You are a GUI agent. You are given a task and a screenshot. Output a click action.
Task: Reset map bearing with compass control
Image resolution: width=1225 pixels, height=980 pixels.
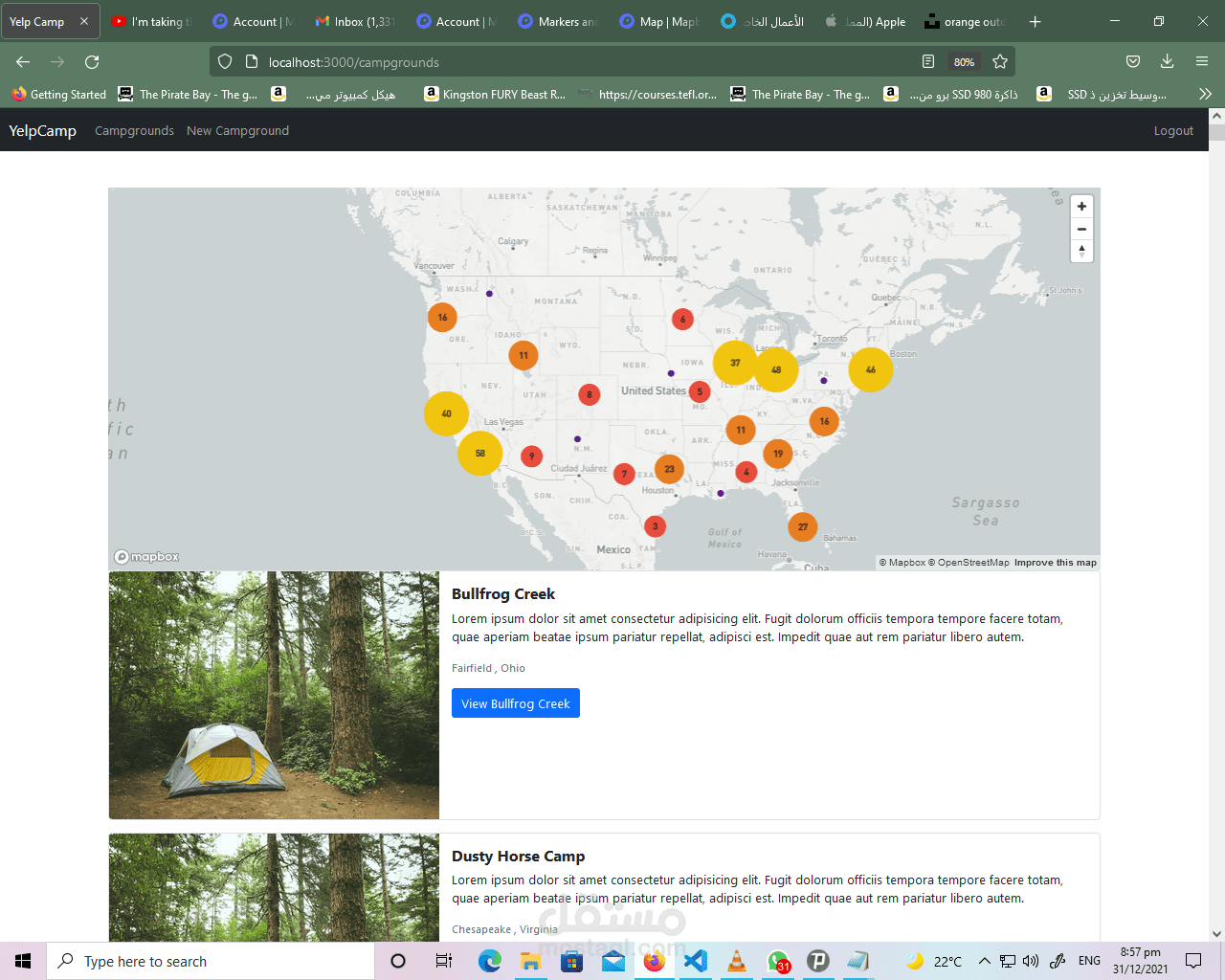1081,252
